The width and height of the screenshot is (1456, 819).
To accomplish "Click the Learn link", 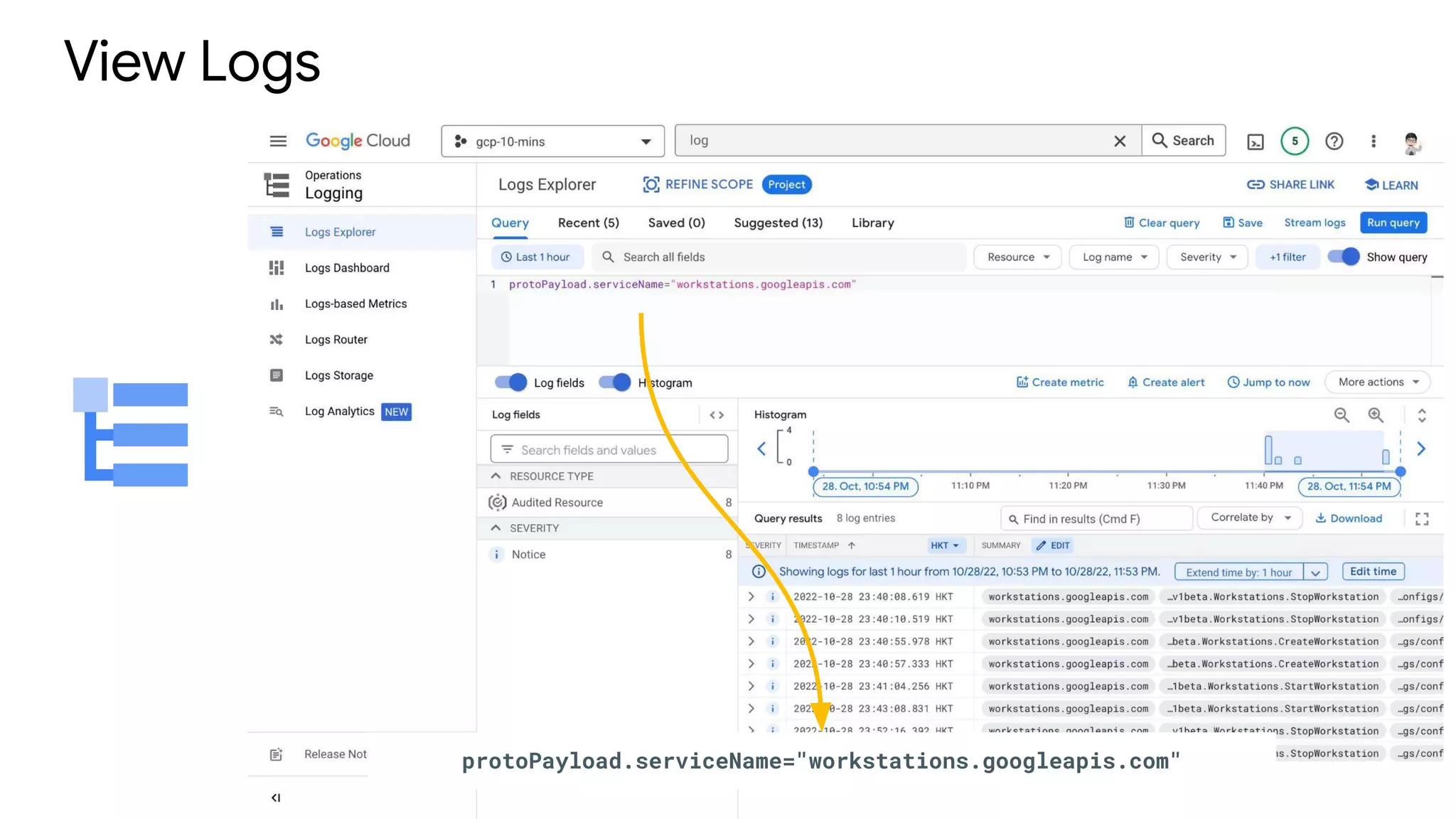I will [x=1391, y=185].
